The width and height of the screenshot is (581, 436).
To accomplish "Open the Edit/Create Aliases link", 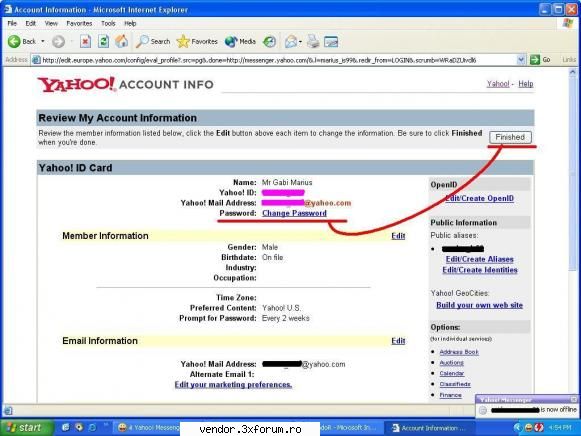I will (x=479, y=259).
